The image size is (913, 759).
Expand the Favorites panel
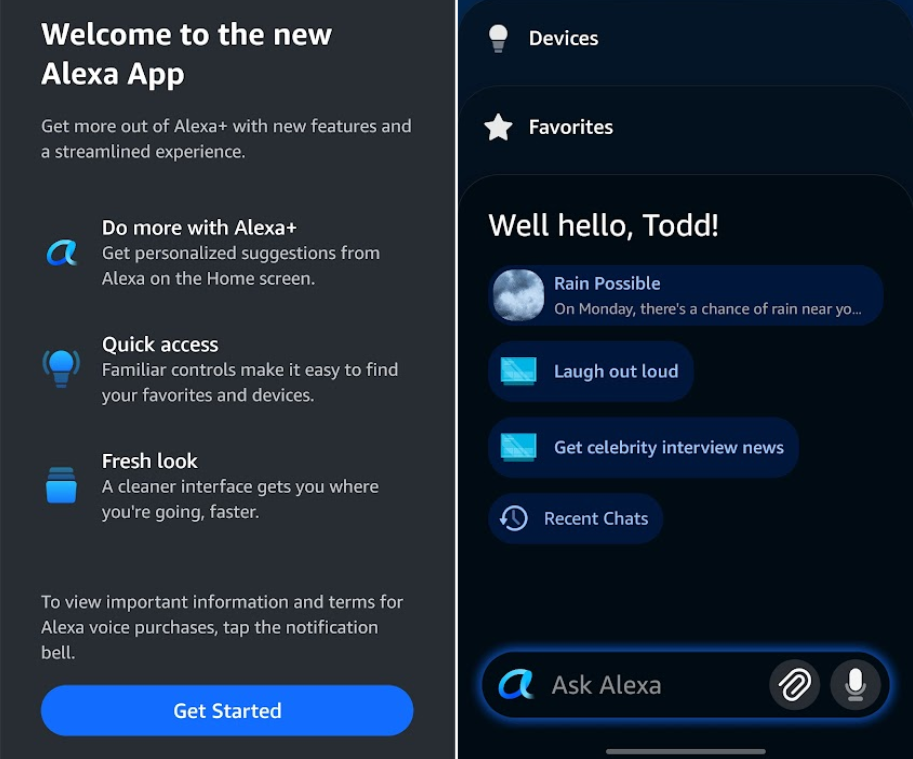(570, 127)
